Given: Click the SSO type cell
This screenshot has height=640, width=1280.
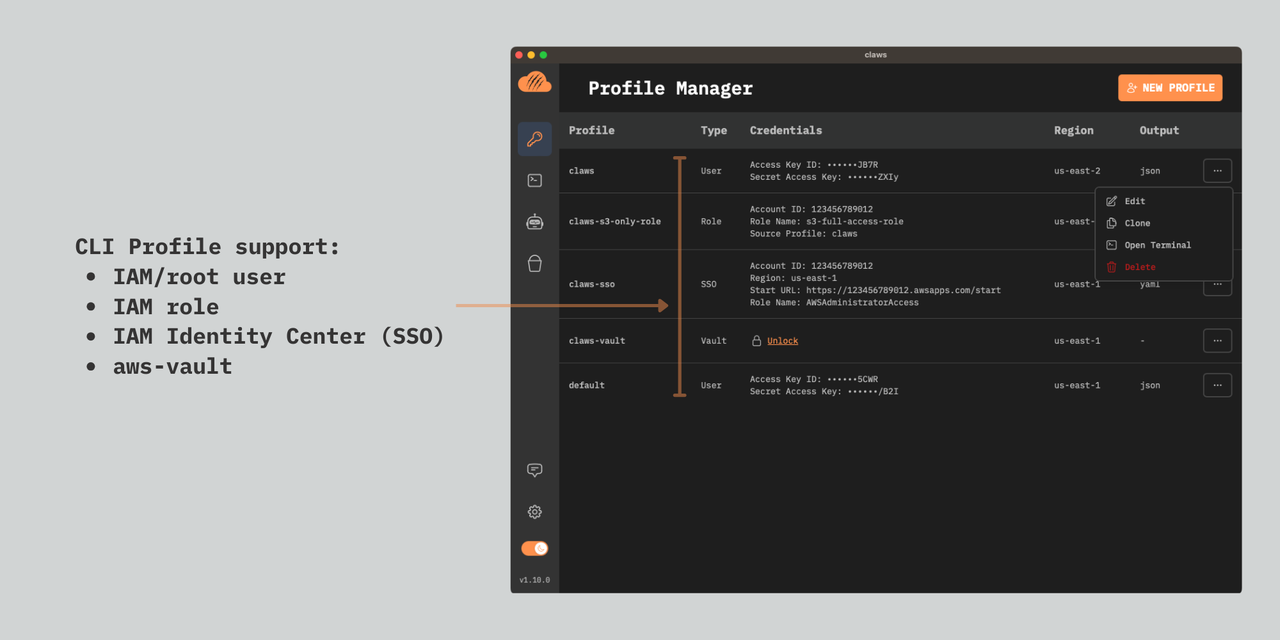Looking at the screenshot, I should point(709,284).
